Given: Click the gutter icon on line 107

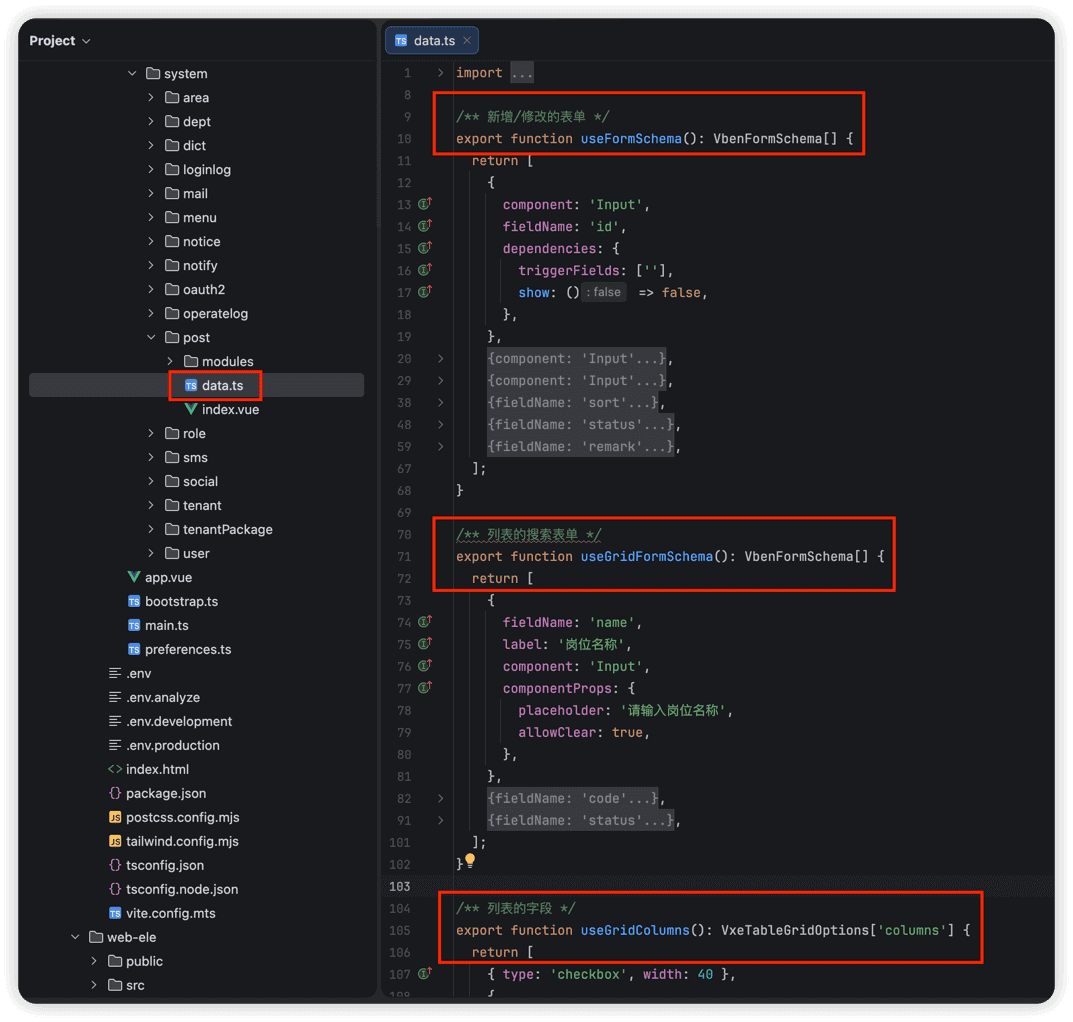Looking at the screenshot, I should click(x=425, y=973).
